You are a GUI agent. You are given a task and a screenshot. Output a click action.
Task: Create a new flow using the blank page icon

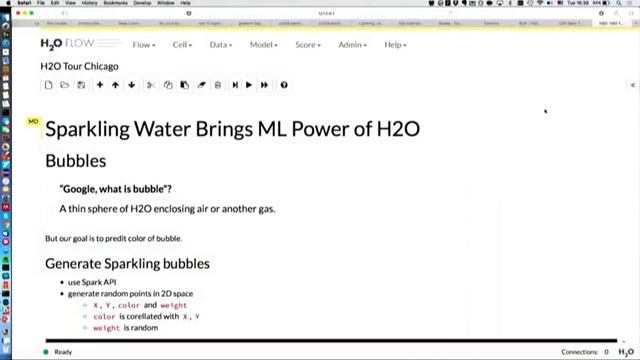tap(49, 85)
